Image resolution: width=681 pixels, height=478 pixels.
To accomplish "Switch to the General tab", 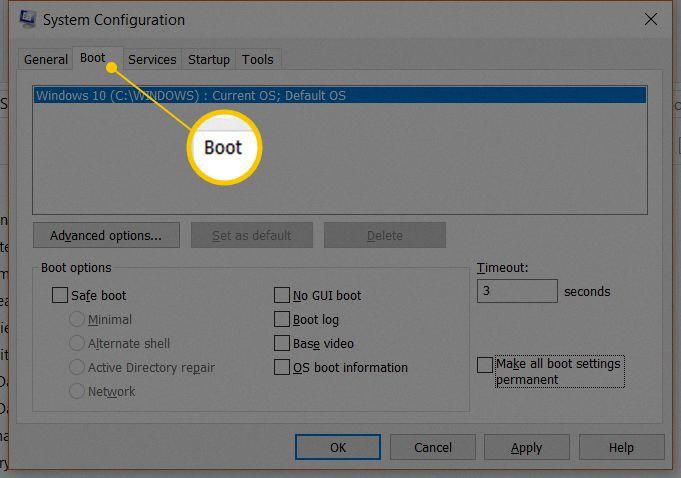I will tap(46, 60).
